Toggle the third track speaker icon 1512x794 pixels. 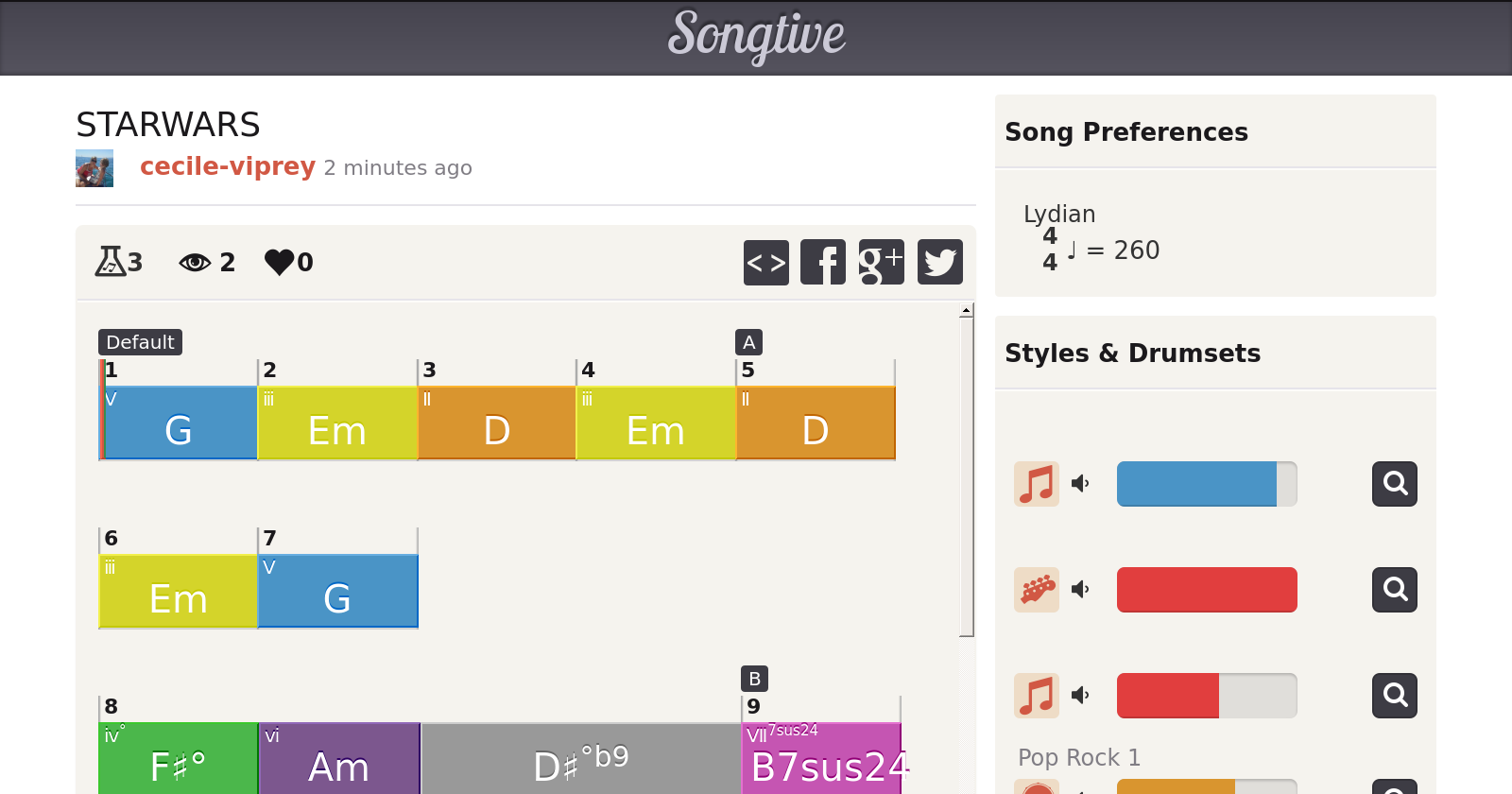coord(1080,696)
